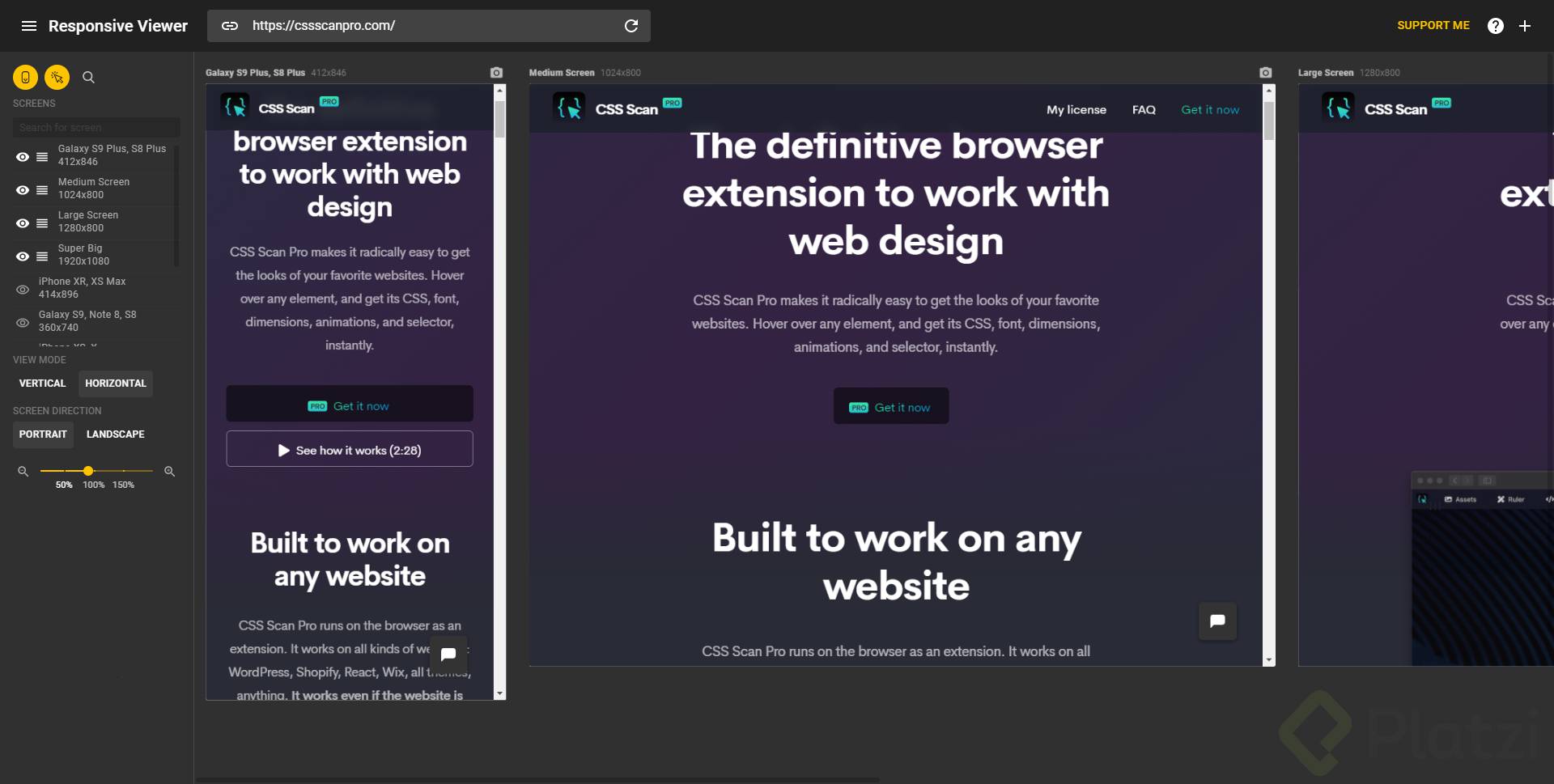Click the search magnifier icon in the sidebar

pos(89,77)
